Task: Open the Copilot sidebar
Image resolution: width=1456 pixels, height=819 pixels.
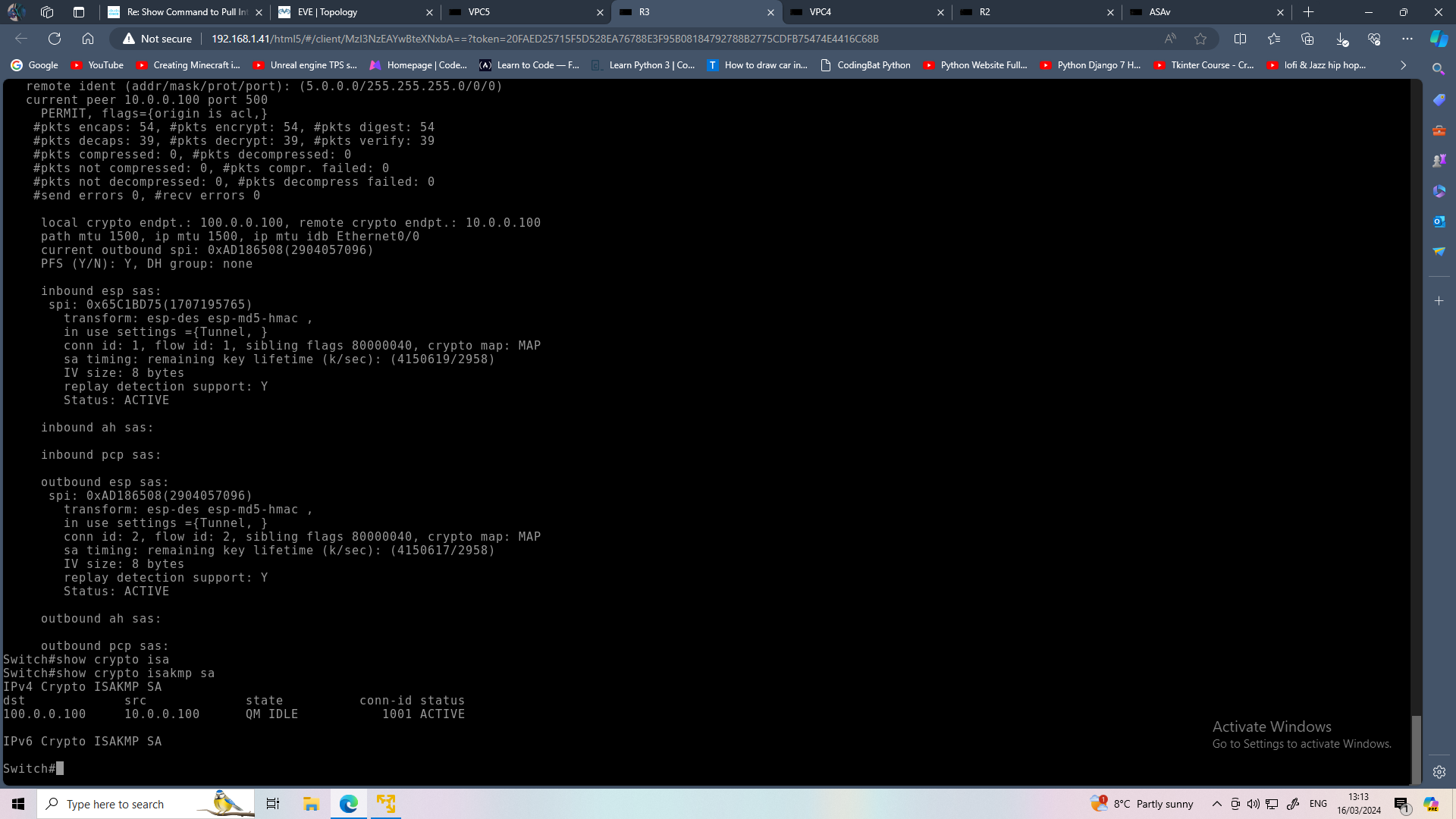Action: (x=1439, y=39)
